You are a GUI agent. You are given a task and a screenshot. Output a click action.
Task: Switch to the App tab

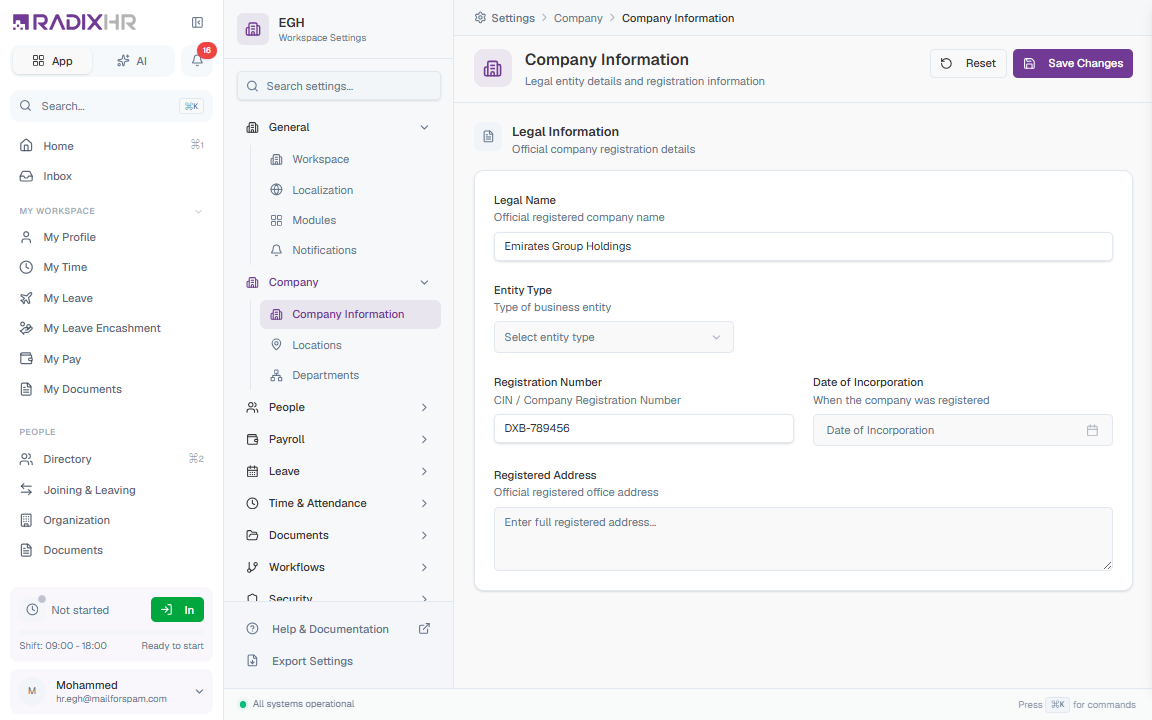point(52,61)
